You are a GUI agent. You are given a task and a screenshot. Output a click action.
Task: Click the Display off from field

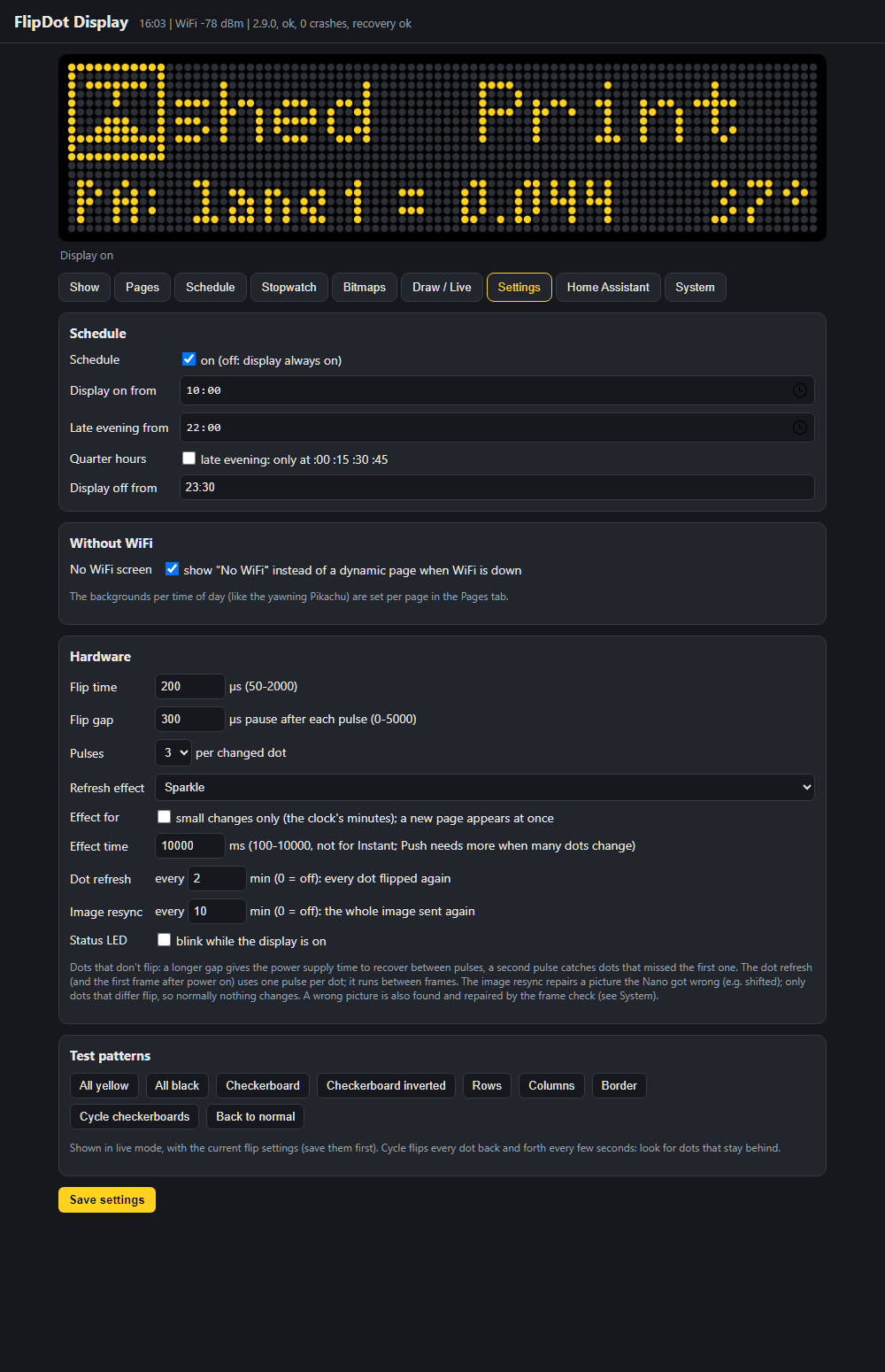tap(497, 487)
